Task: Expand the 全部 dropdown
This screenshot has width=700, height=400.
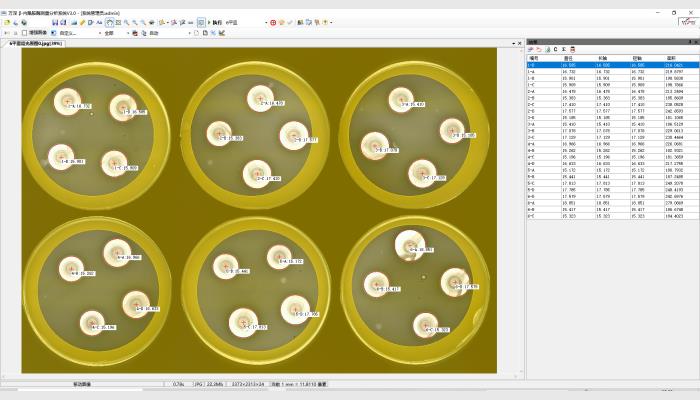Action: click(113, 33)
